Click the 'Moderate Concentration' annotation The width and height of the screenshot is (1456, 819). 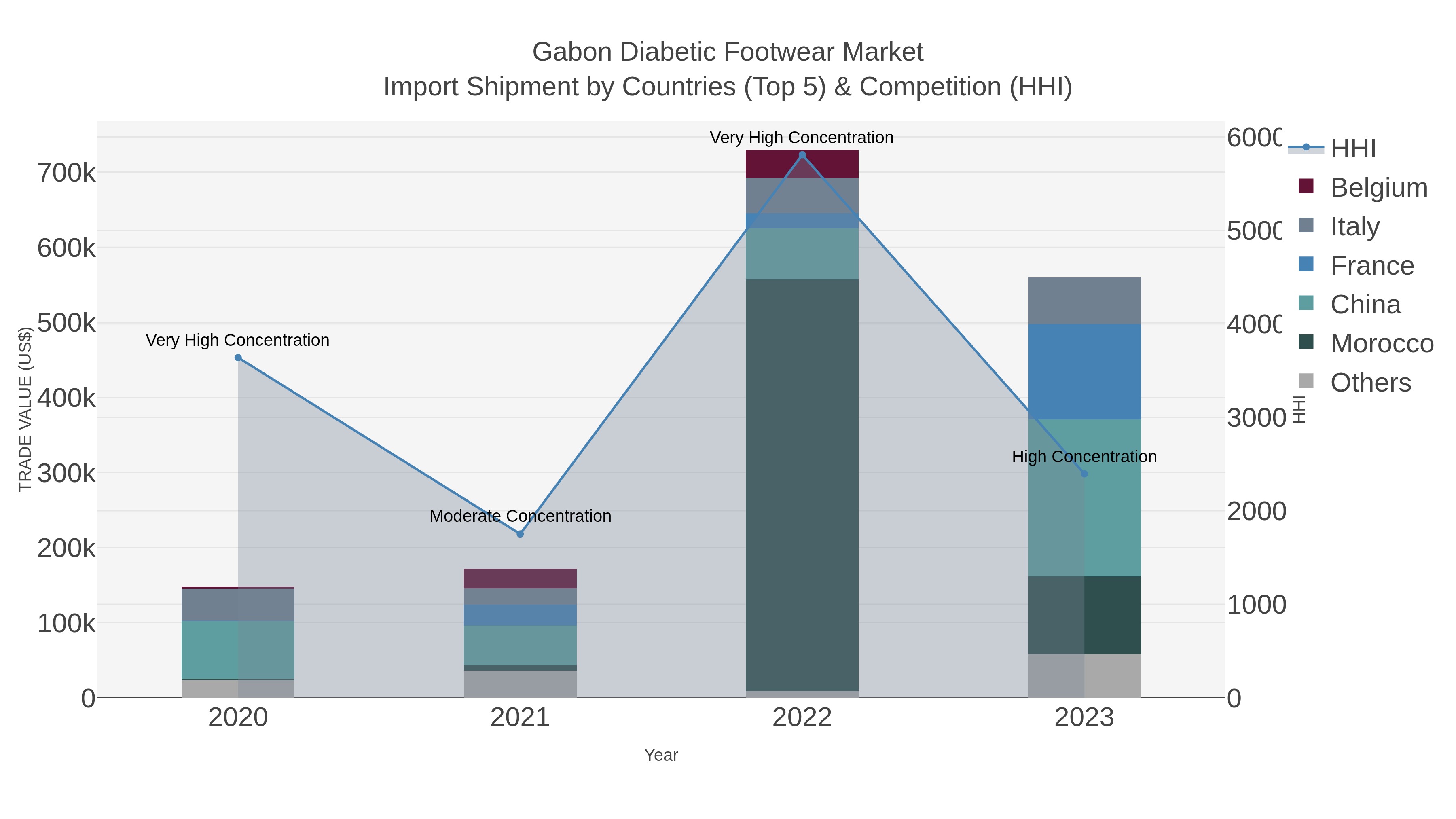click(521, 516)
